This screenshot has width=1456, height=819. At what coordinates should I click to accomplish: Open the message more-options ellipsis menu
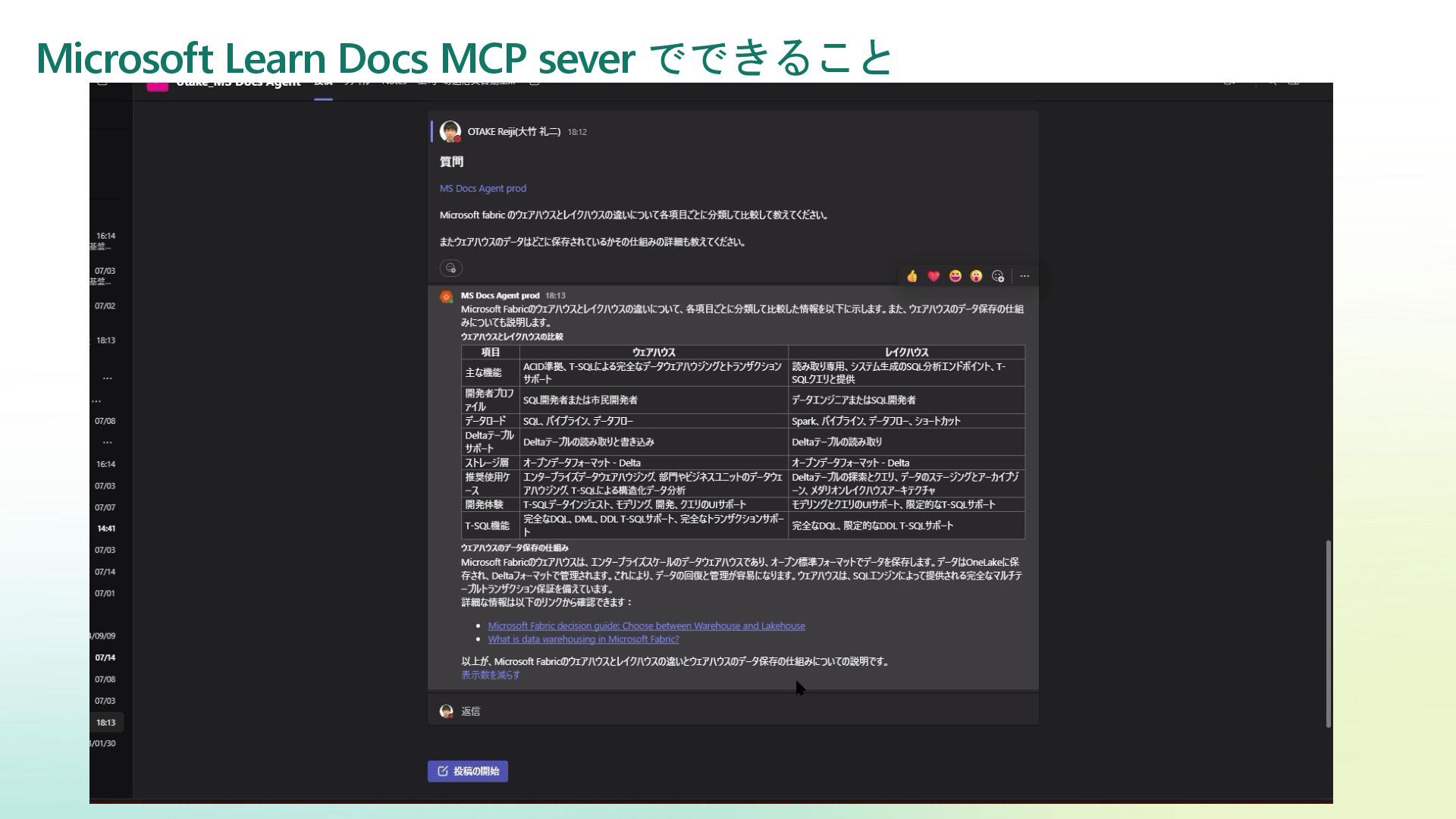tap(1025, 276)
